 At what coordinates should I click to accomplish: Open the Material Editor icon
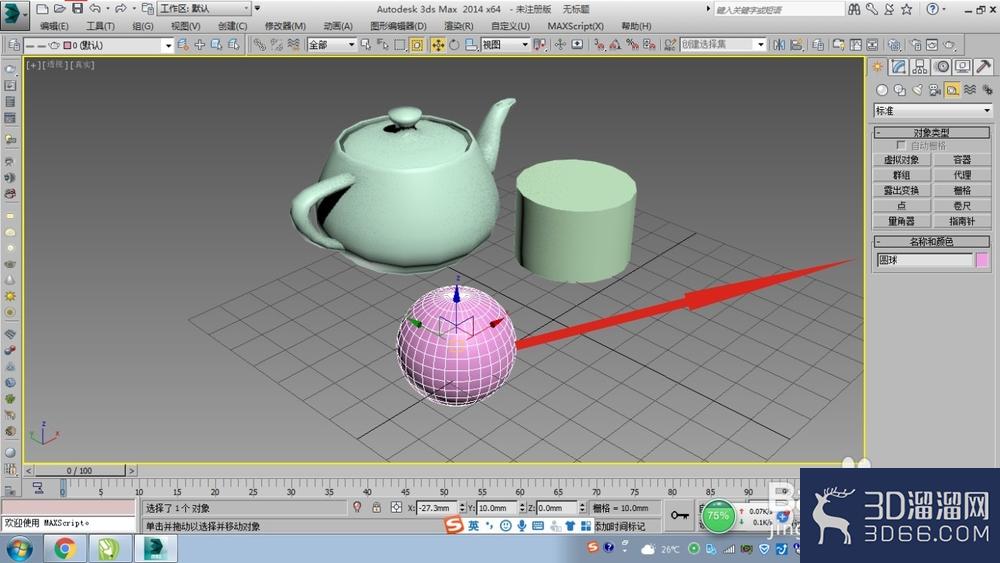click(895, 45)
